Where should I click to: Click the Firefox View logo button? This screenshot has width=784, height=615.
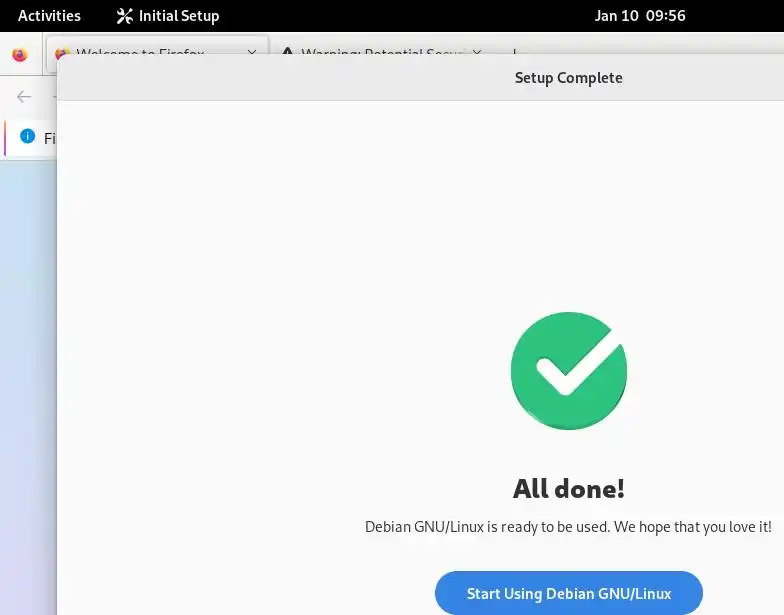20,54
